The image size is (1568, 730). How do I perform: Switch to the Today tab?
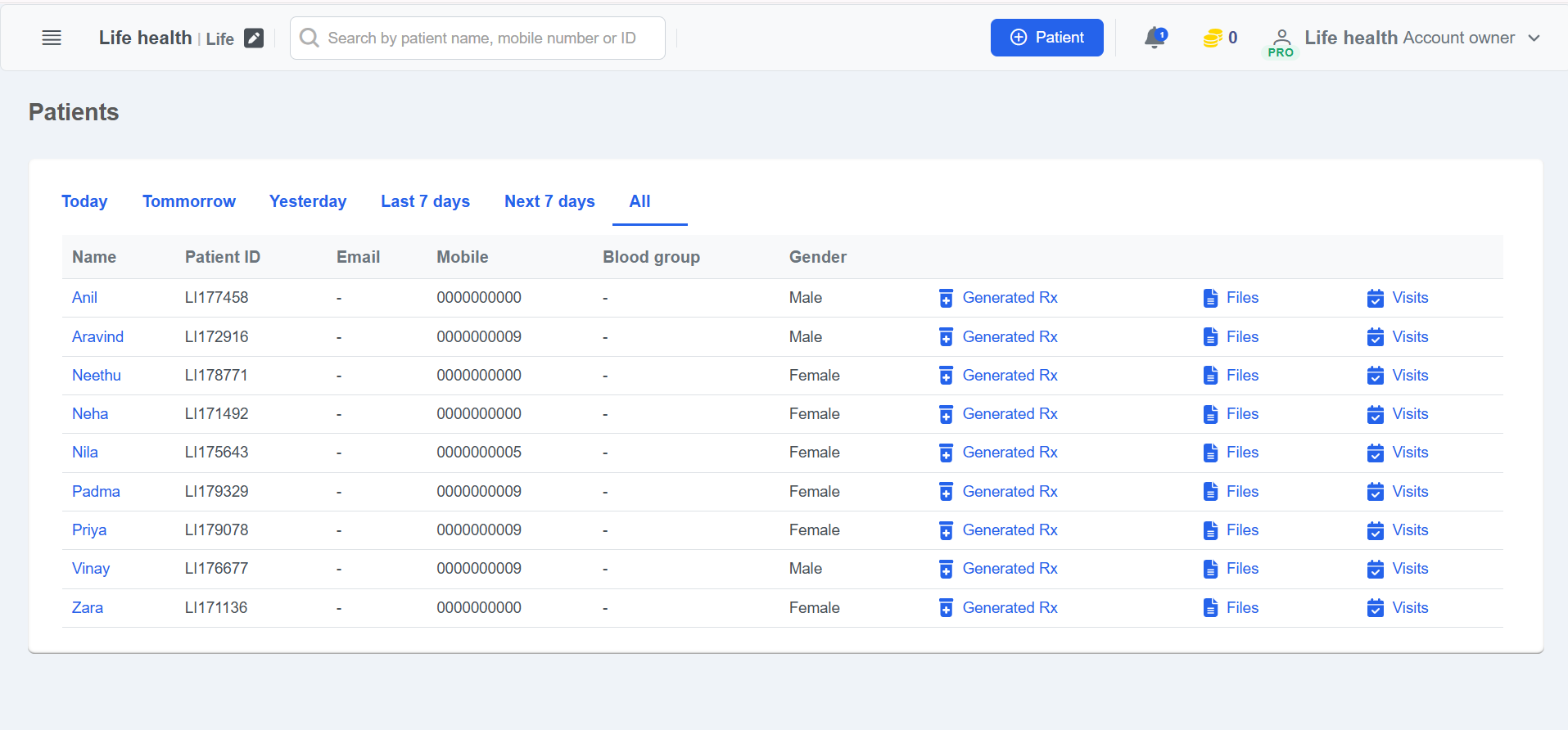tap(84, 201)
